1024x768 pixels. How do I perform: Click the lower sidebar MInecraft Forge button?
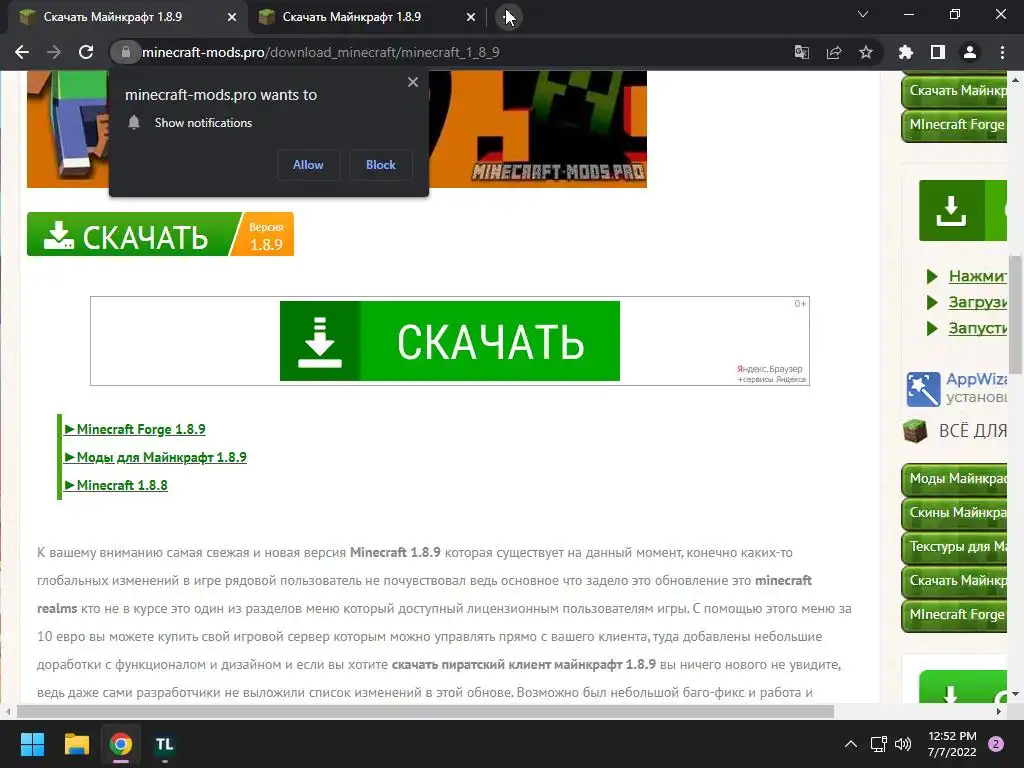954,615
